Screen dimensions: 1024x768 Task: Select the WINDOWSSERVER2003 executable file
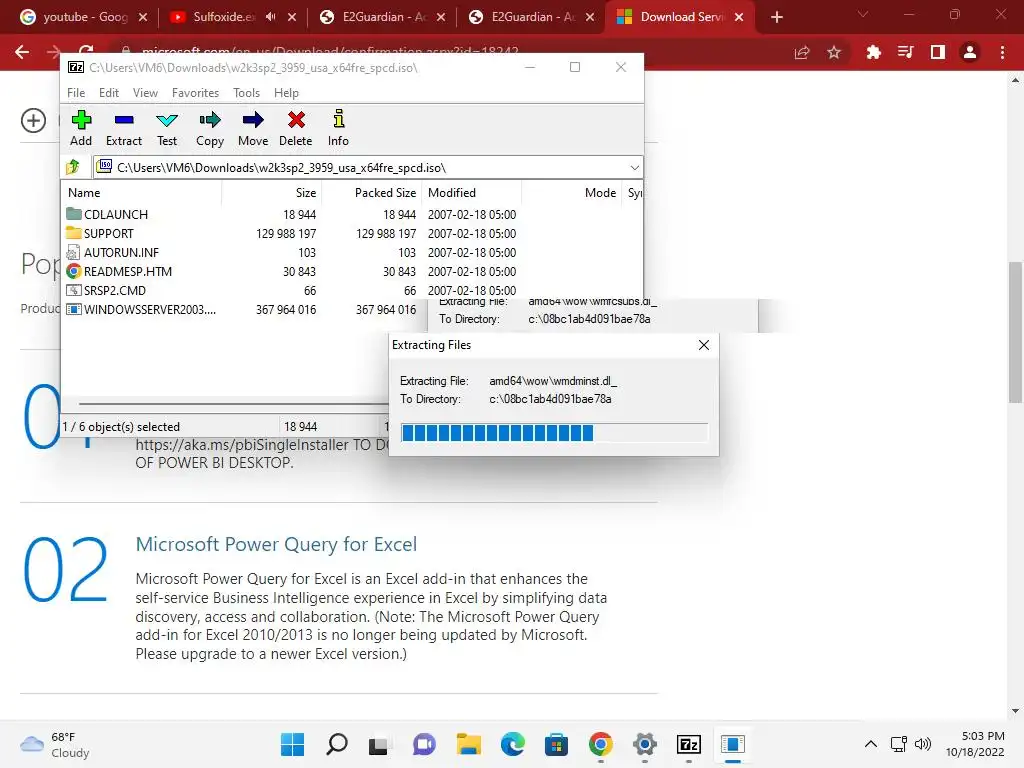coord(242,310)
